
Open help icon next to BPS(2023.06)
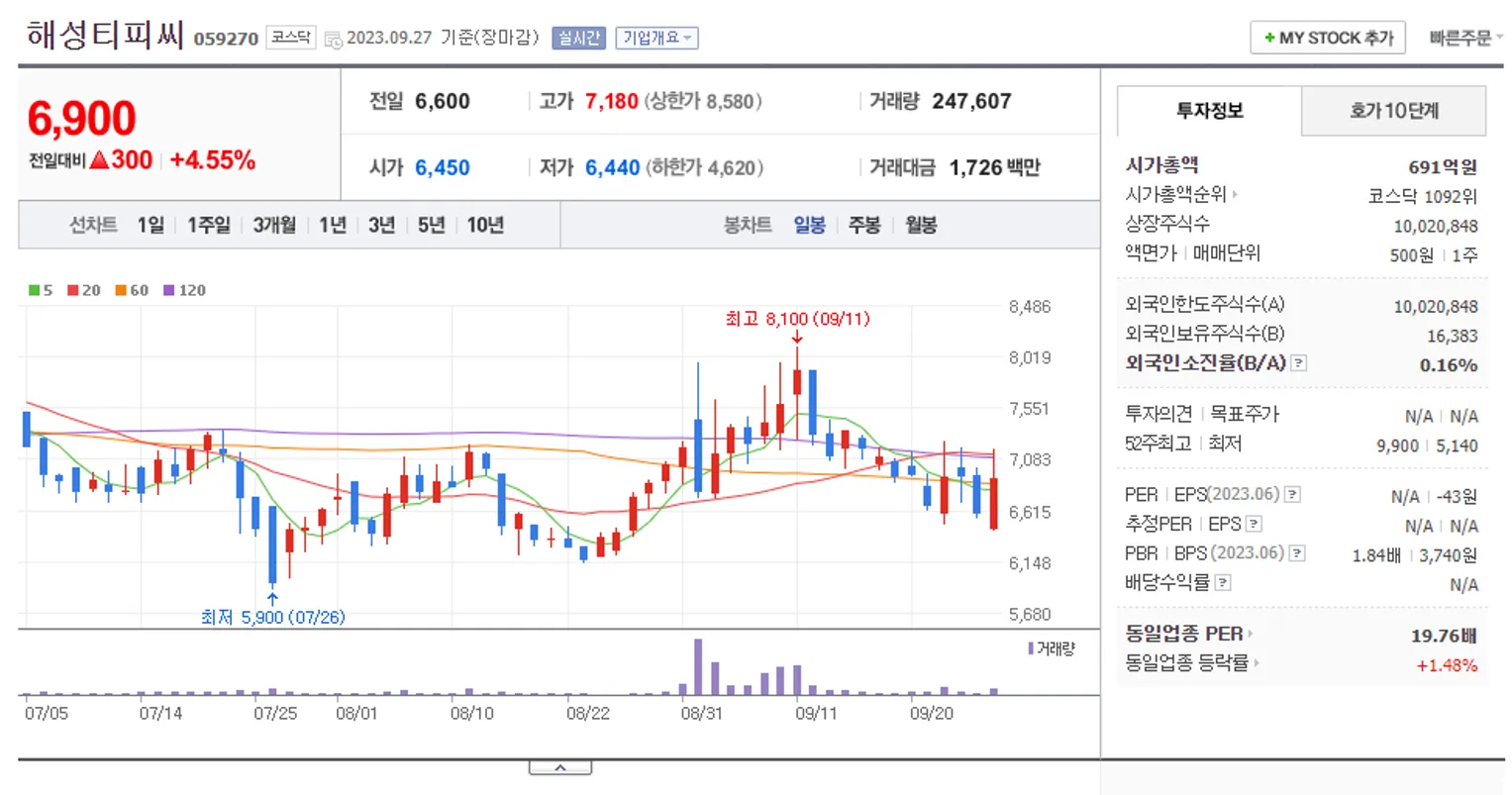[x=1297, y=553]
